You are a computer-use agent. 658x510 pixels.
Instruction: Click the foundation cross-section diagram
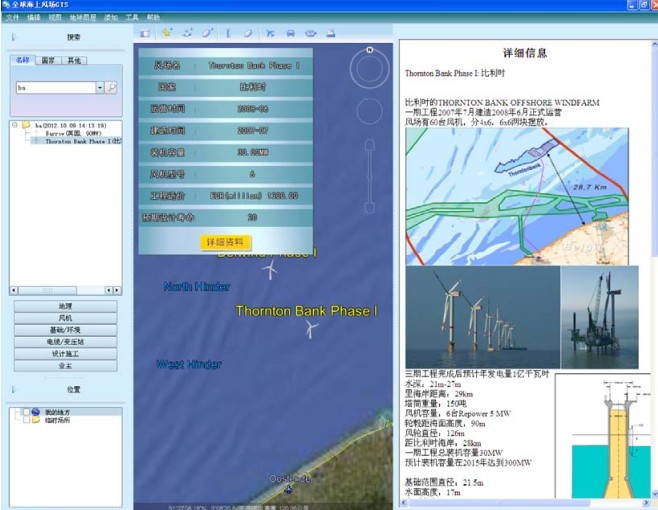point(603,436)
